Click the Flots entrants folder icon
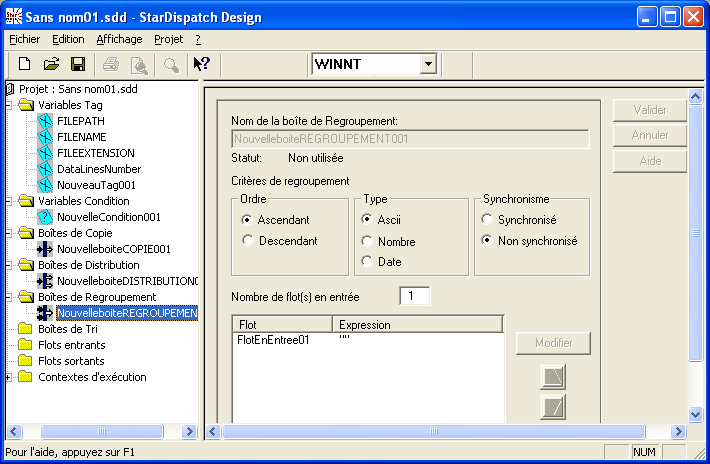This screenshot has width=710, height=464. pos(25,345)
